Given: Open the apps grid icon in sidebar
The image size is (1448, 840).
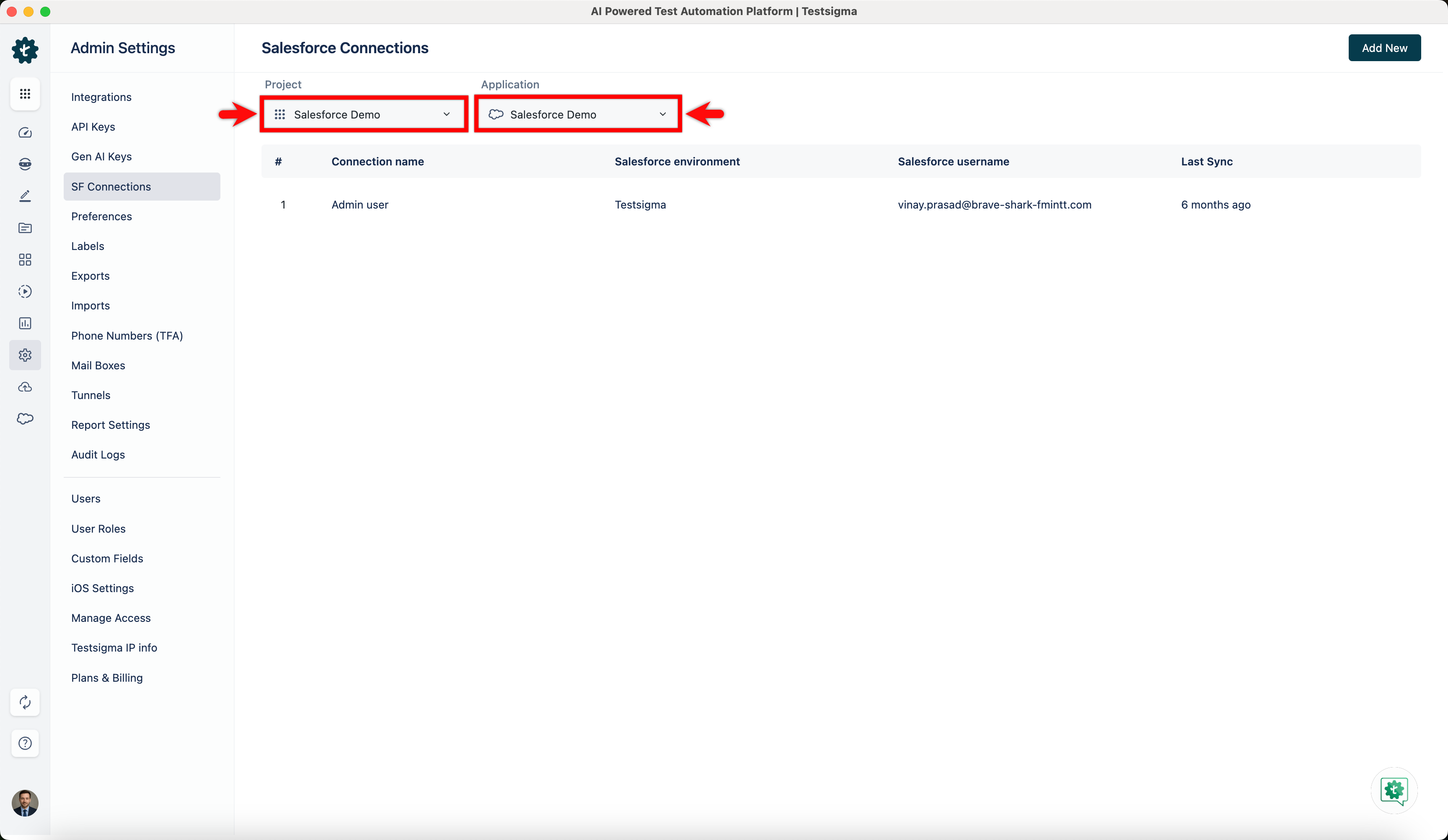Looking at the screenshot, I should (x=25, y=93).
